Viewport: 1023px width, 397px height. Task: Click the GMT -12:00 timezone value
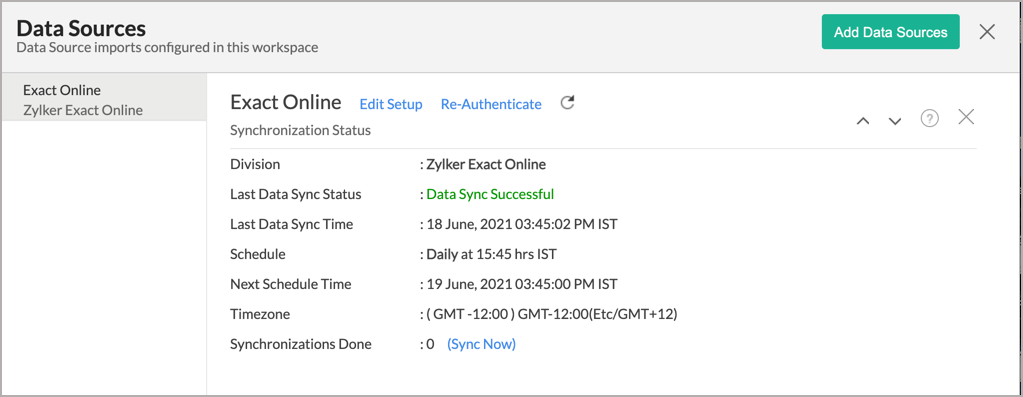coord(552,314)
